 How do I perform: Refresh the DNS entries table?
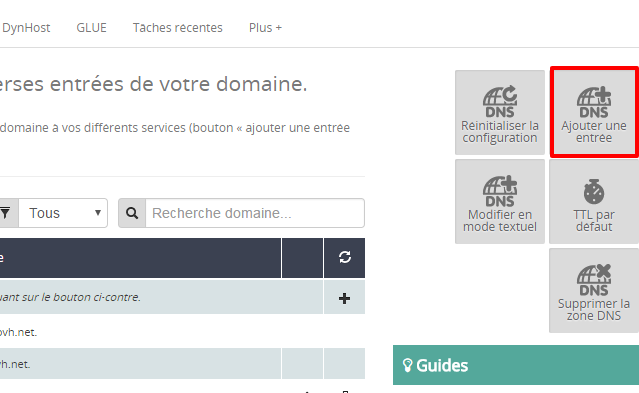click(x=345, y=257)
